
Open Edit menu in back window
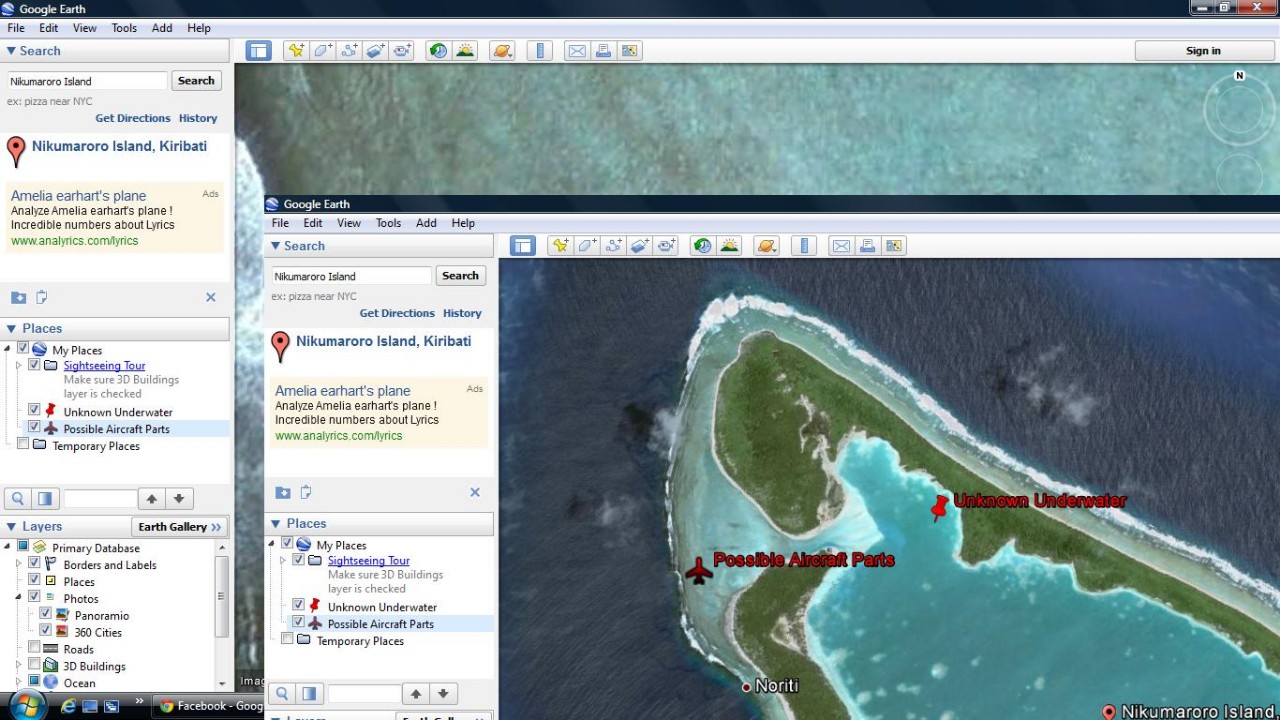tap(49, 28)
